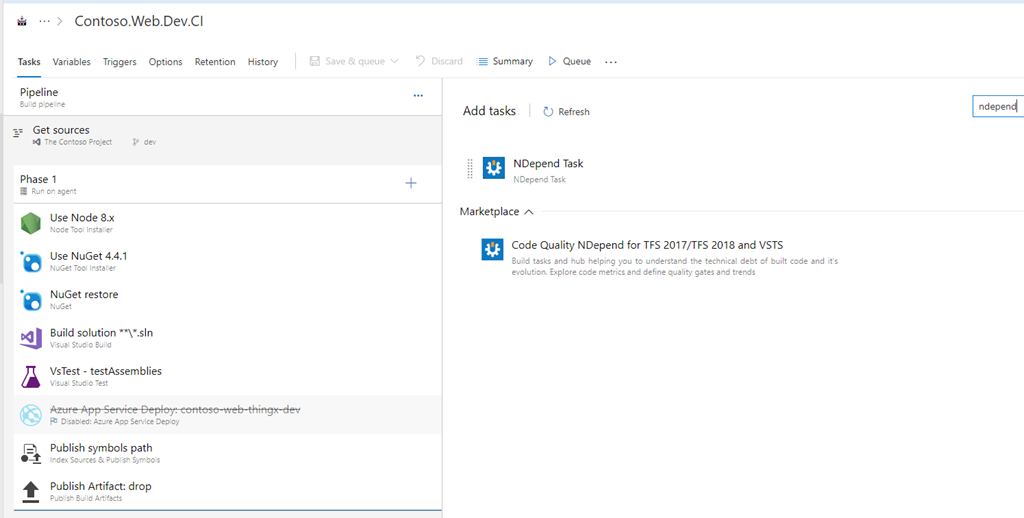The image size is (1024, 518).
Task: Switch to the Variables tab
Action: tap(71, 62)
